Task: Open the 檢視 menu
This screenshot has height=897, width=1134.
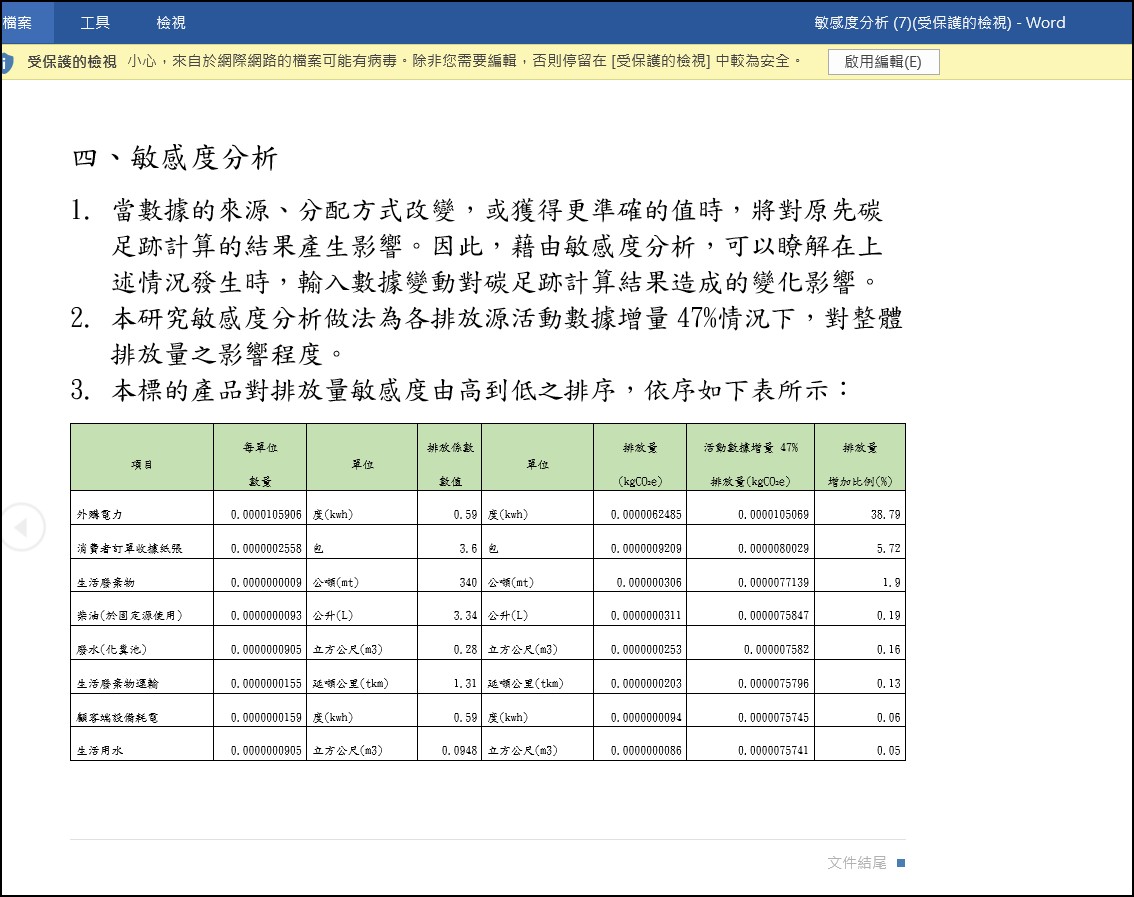Action: click(171, 22)
